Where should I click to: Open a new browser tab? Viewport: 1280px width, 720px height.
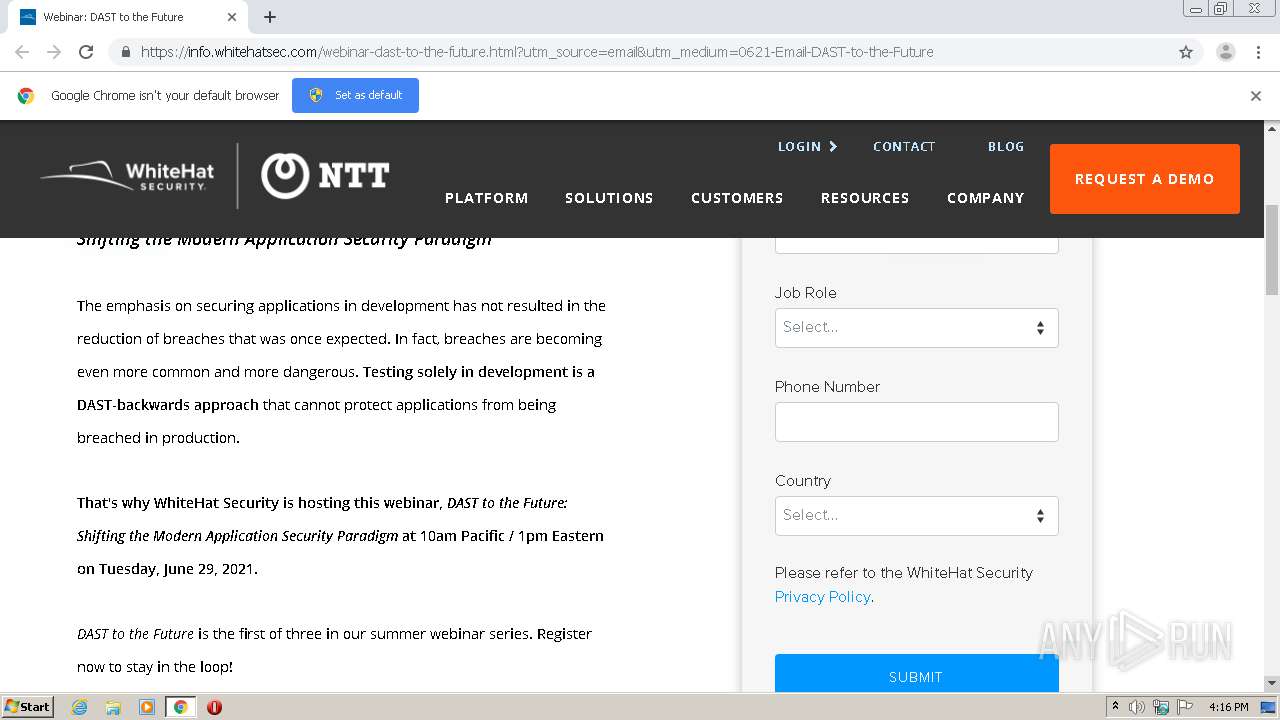tap(270, 17)
